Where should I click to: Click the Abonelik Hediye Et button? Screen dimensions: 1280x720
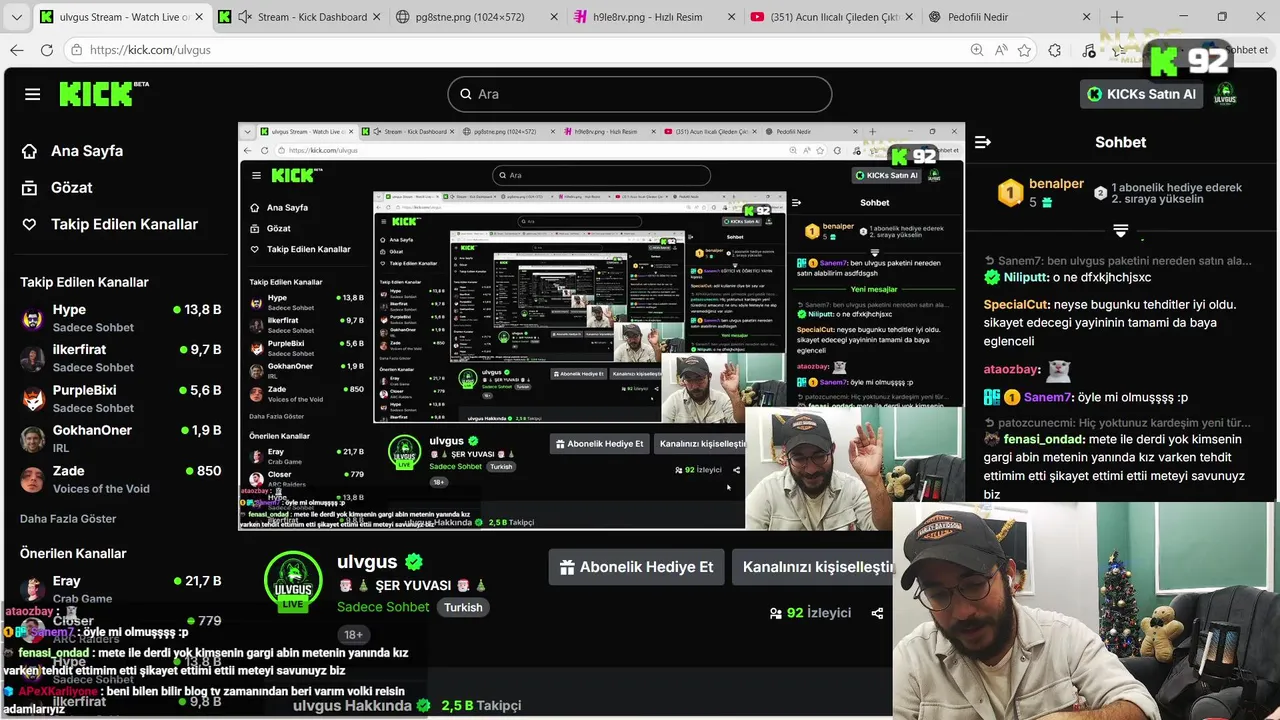pyautogui.click(x=636, y=567)
